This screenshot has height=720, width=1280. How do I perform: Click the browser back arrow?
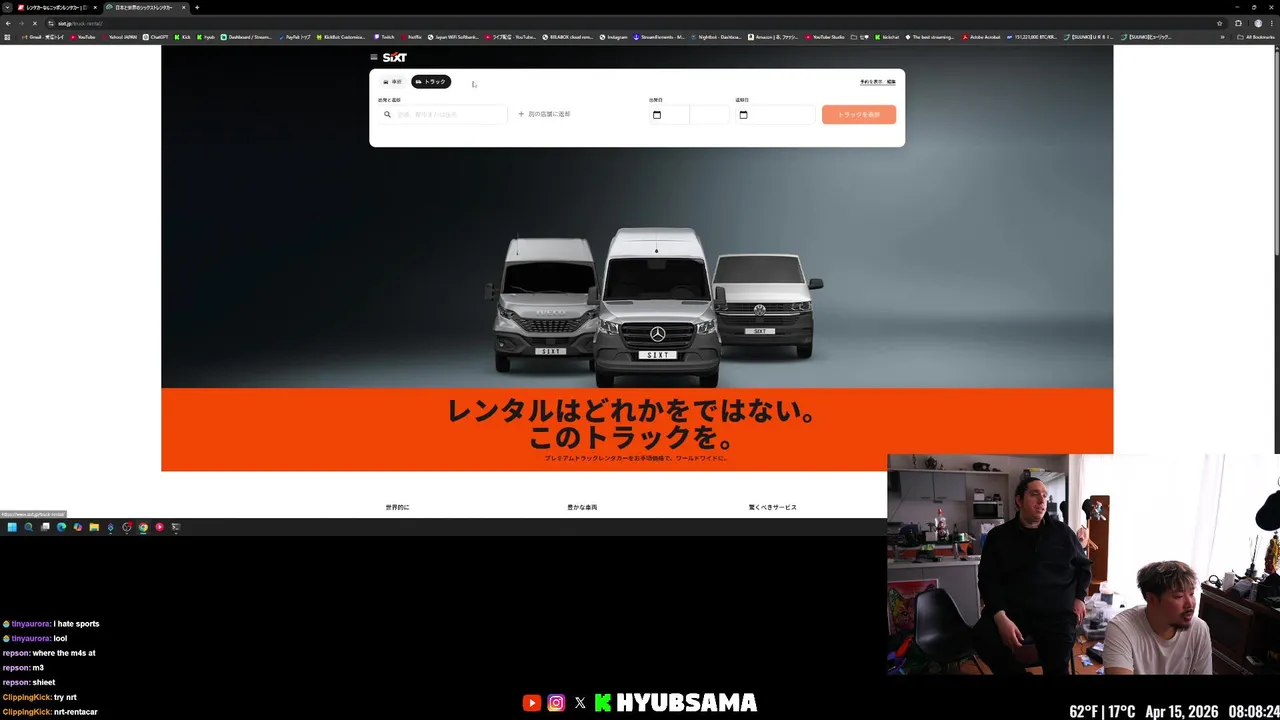(x=8, y=23)
